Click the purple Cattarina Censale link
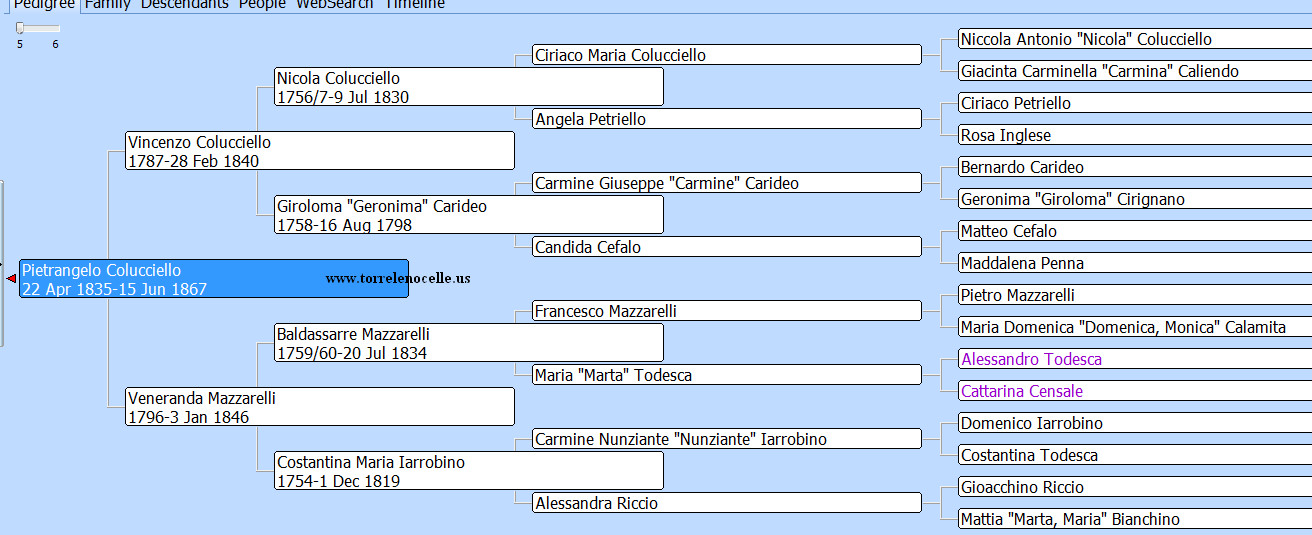This screenshot has height=535, width=1312. pos(1021,391)
